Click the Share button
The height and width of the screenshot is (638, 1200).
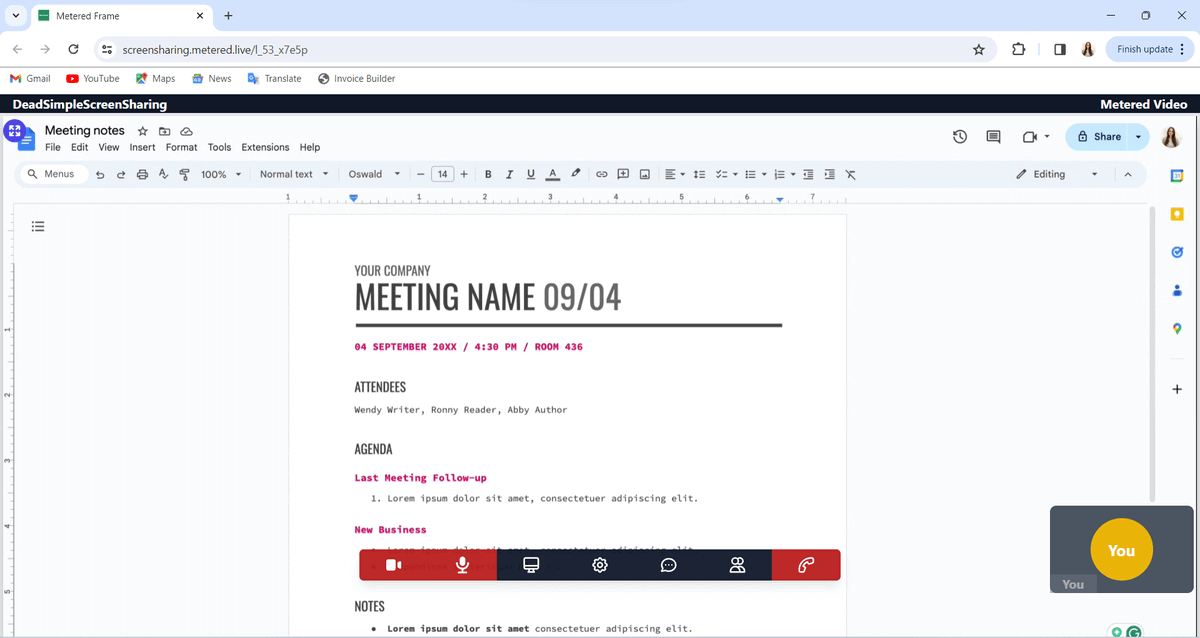(x=1099, y=136)
